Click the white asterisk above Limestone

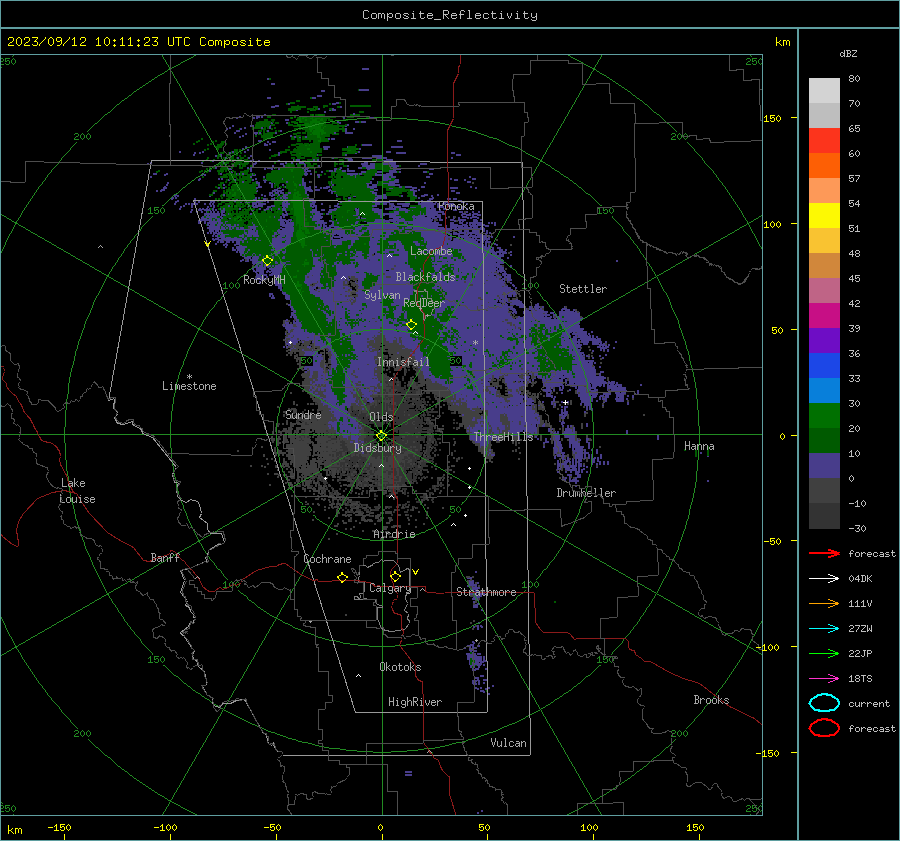click(189, 377)
